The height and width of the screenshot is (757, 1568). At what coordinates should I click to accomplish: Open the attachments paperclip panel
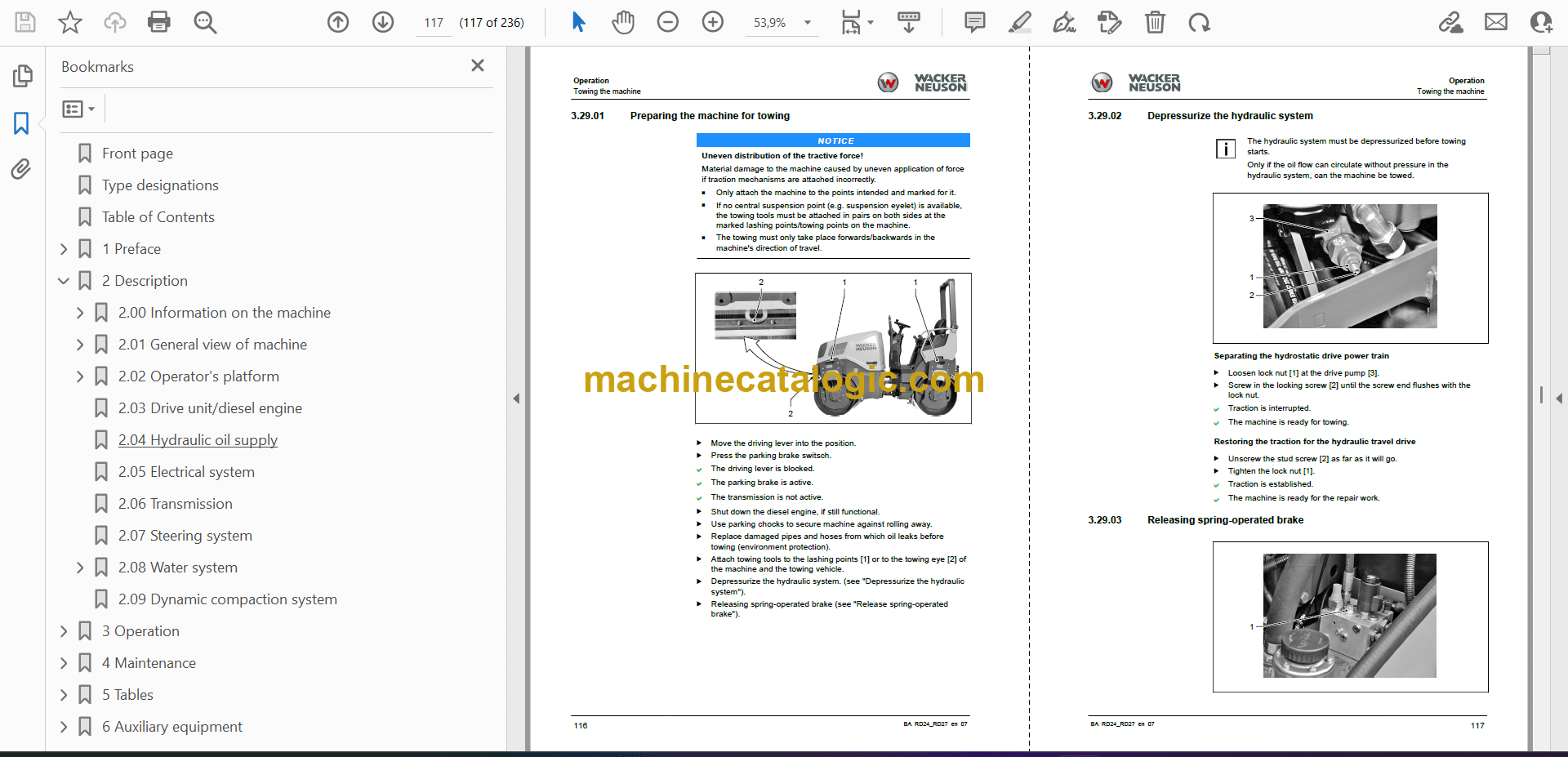tap(21, 169)
